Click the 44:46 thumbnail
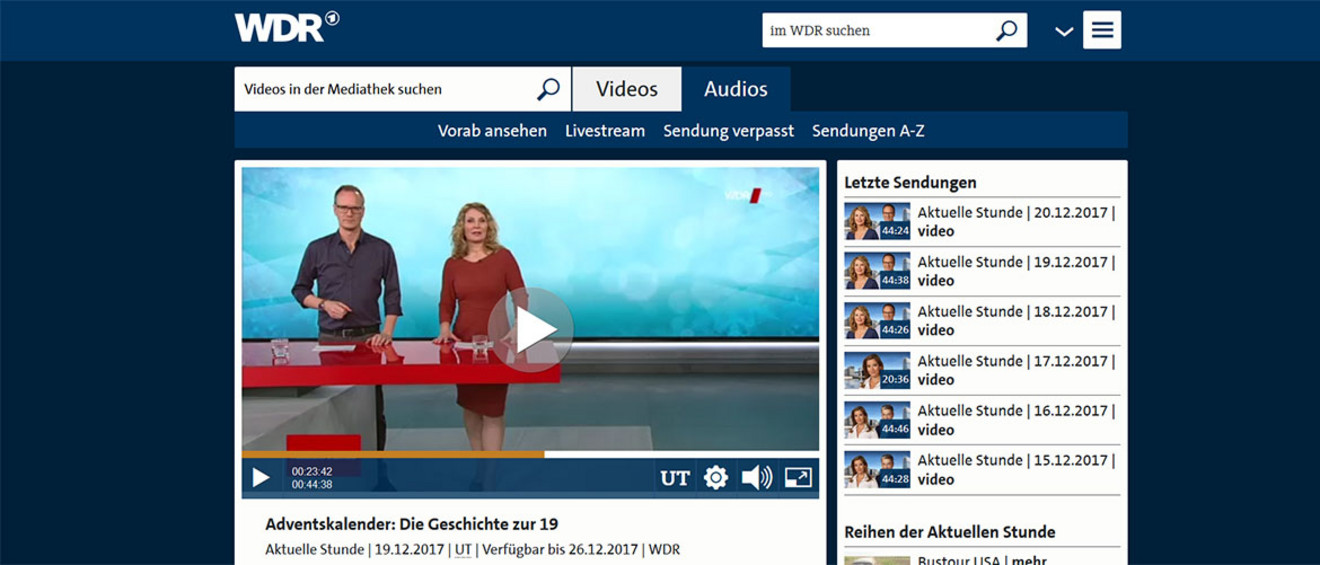The image size is (1320, 565). 877,420
